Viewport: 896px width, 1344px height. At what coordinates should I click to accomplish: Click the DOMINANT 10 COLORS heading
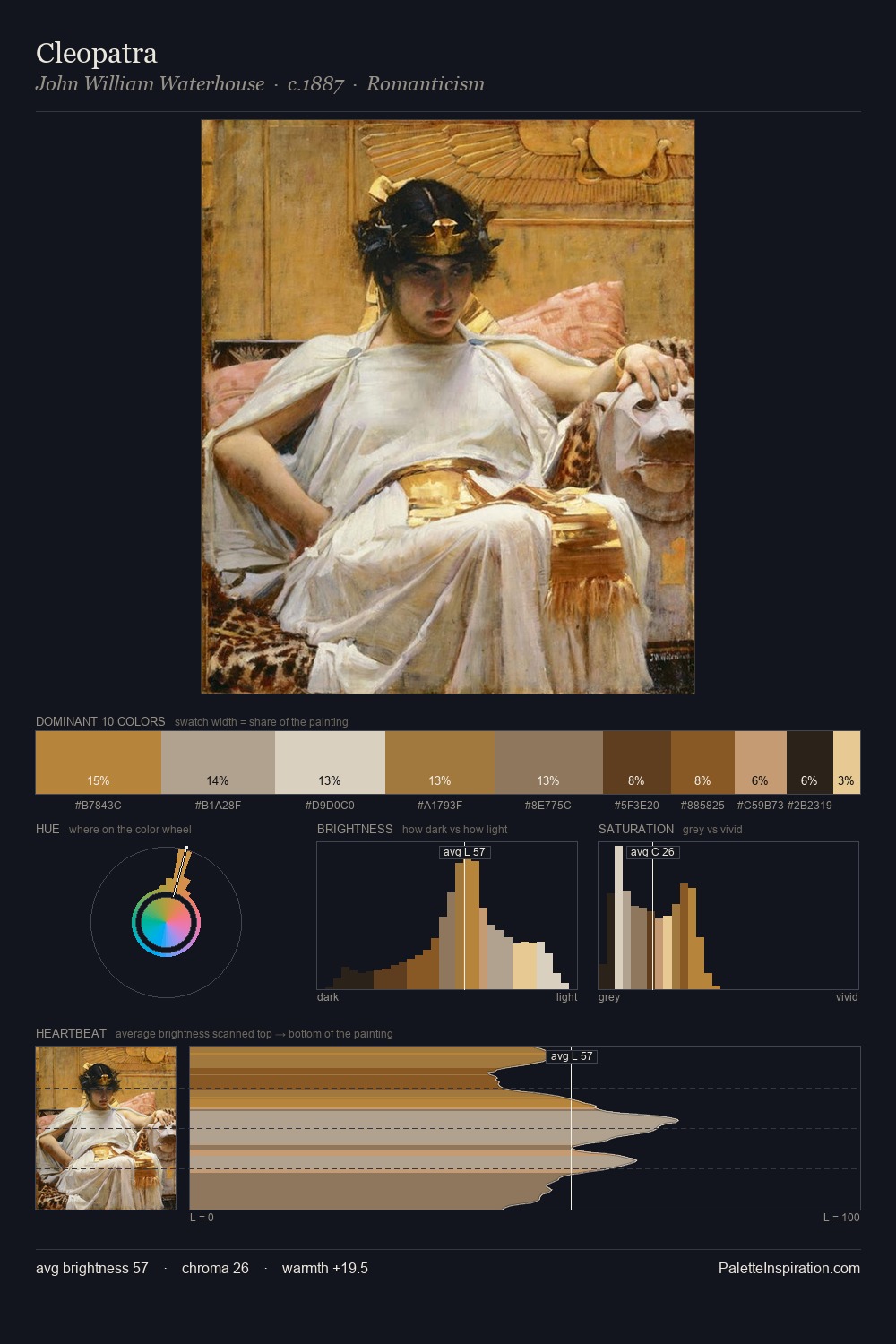click(x=100, y=721)
